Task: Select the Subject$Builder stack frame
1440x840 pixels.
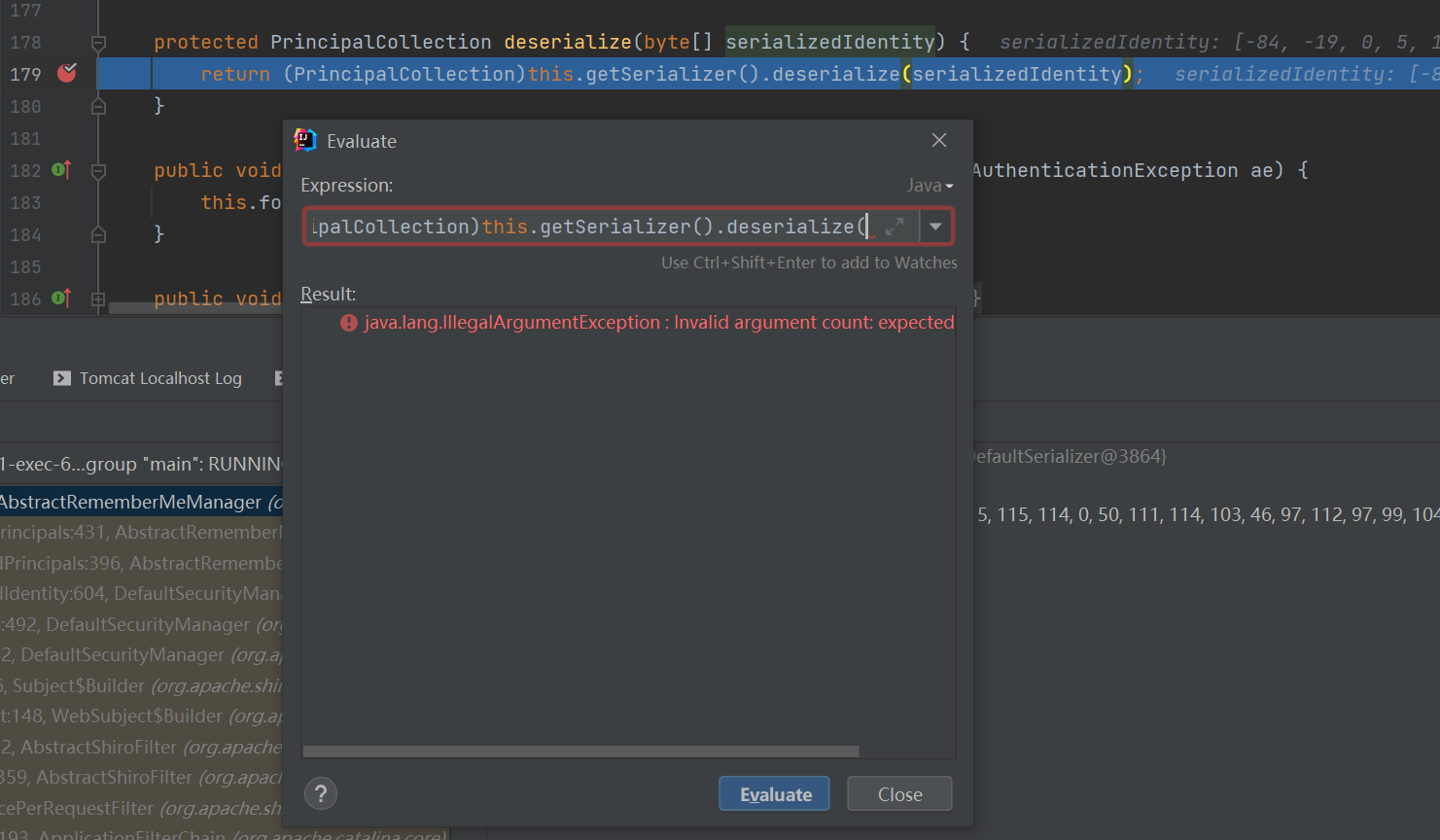Action: (x=141, y=685)
